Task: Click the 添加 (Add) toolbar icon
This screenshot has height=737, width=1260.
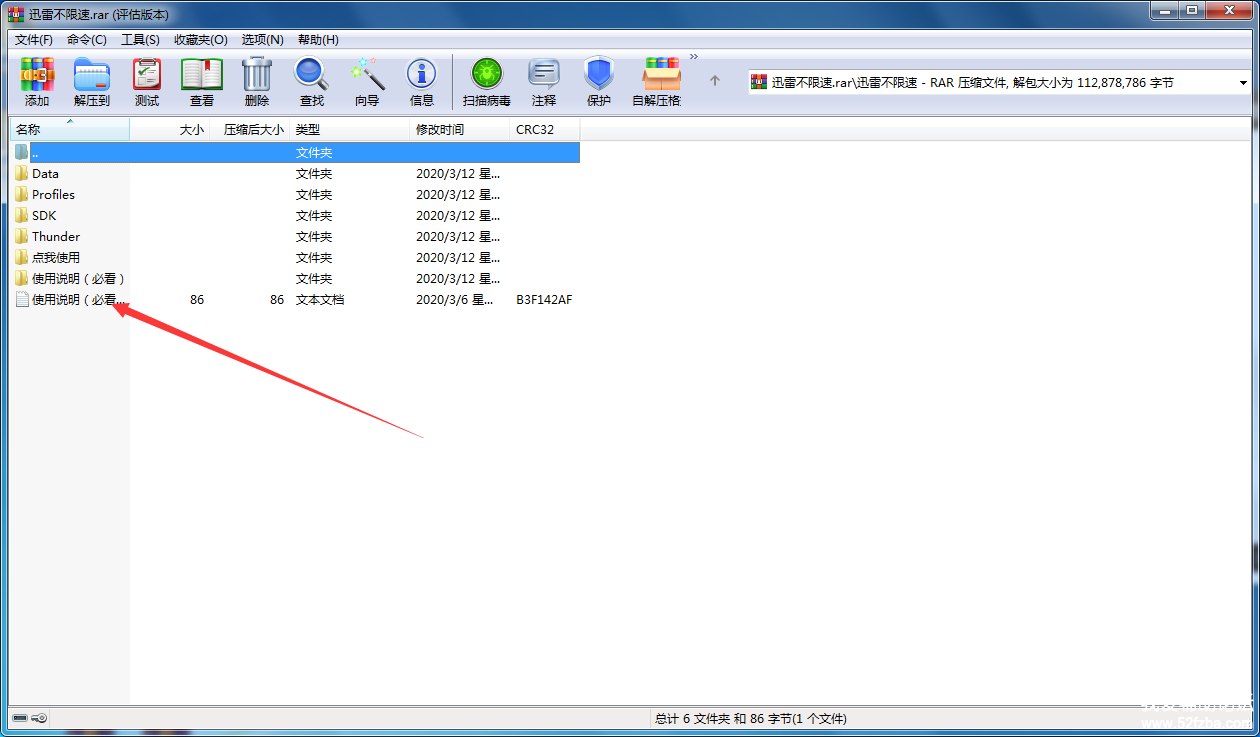Action: pyautogui.click(x=37, y=82)
